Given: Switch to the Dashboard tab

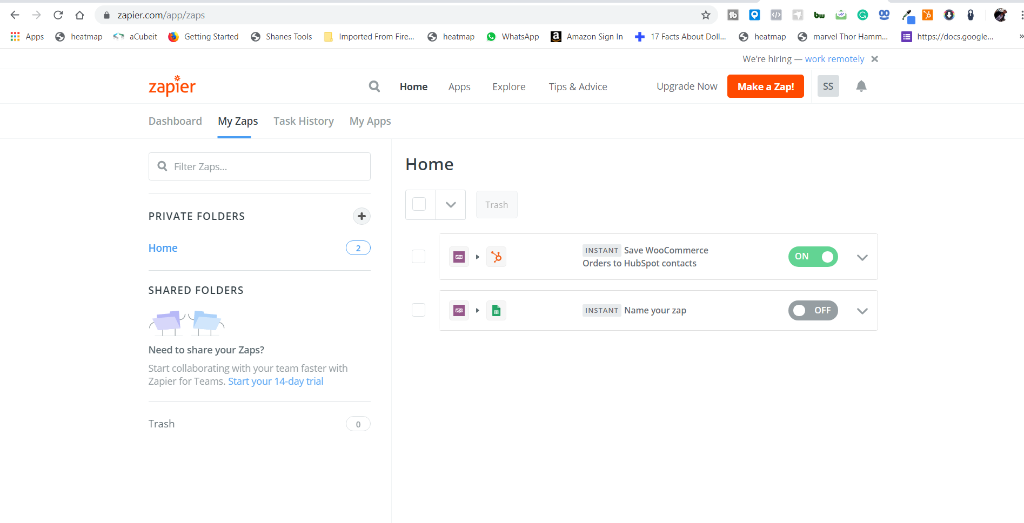Looking at the screenshot, I should (x=175, y=121).
